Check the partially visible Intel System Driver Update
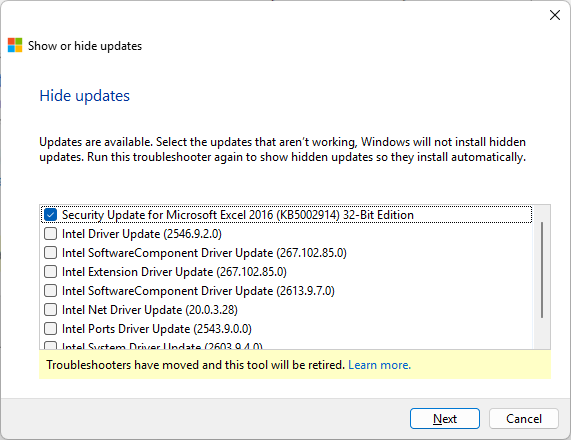The width and height of the screenshot is (571, 440). click(50, 345)
